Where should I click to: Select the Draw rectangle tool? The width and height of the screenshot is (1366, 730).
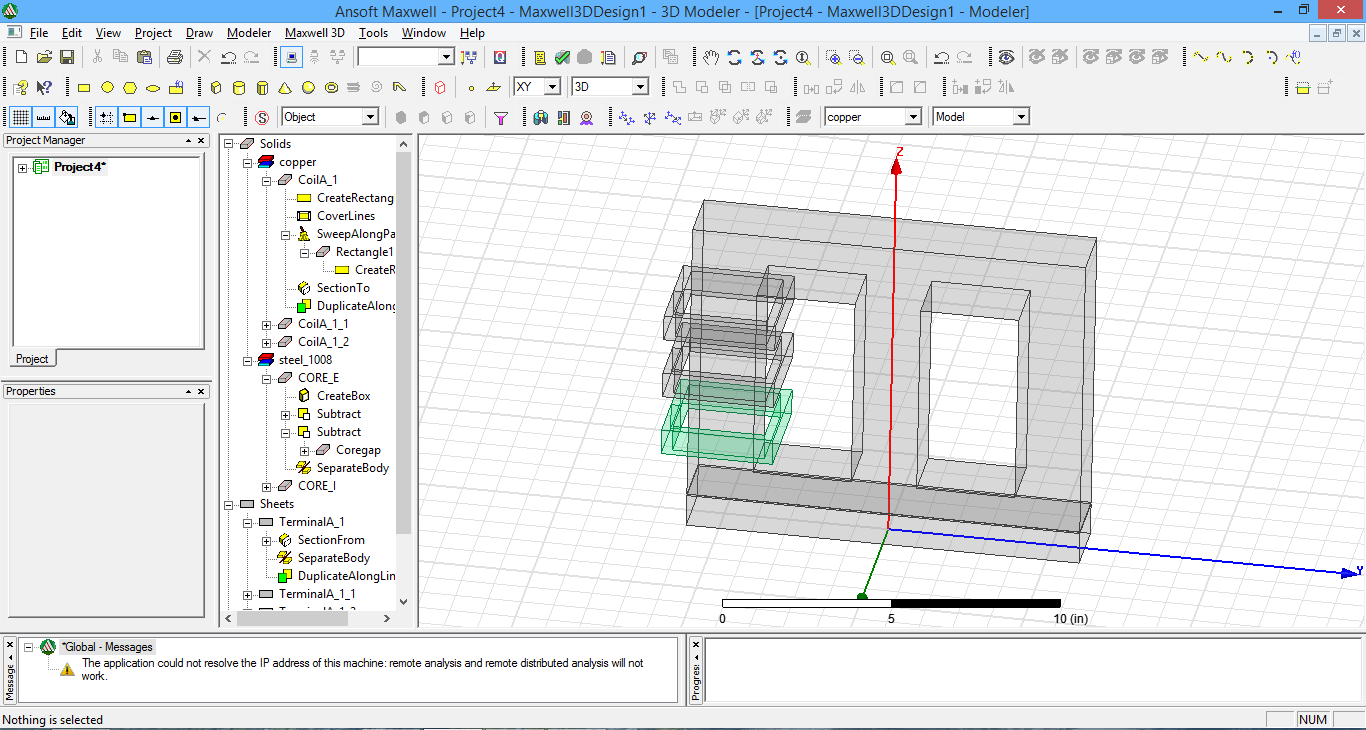pyautogui.click(x=84, y=87)
